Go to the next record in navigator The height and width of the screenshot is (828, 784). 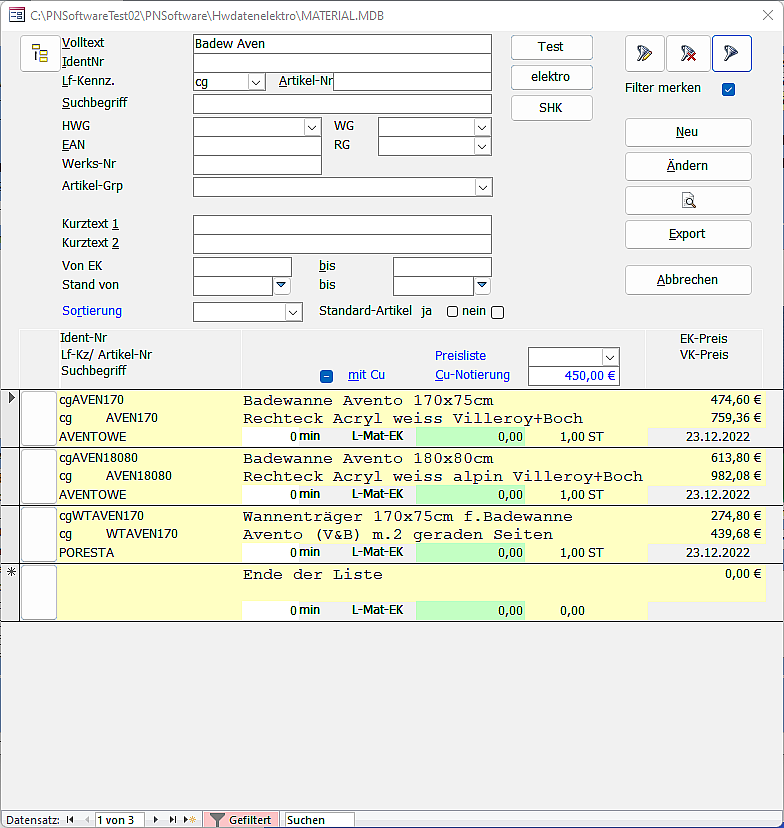(x=157, y=820)
